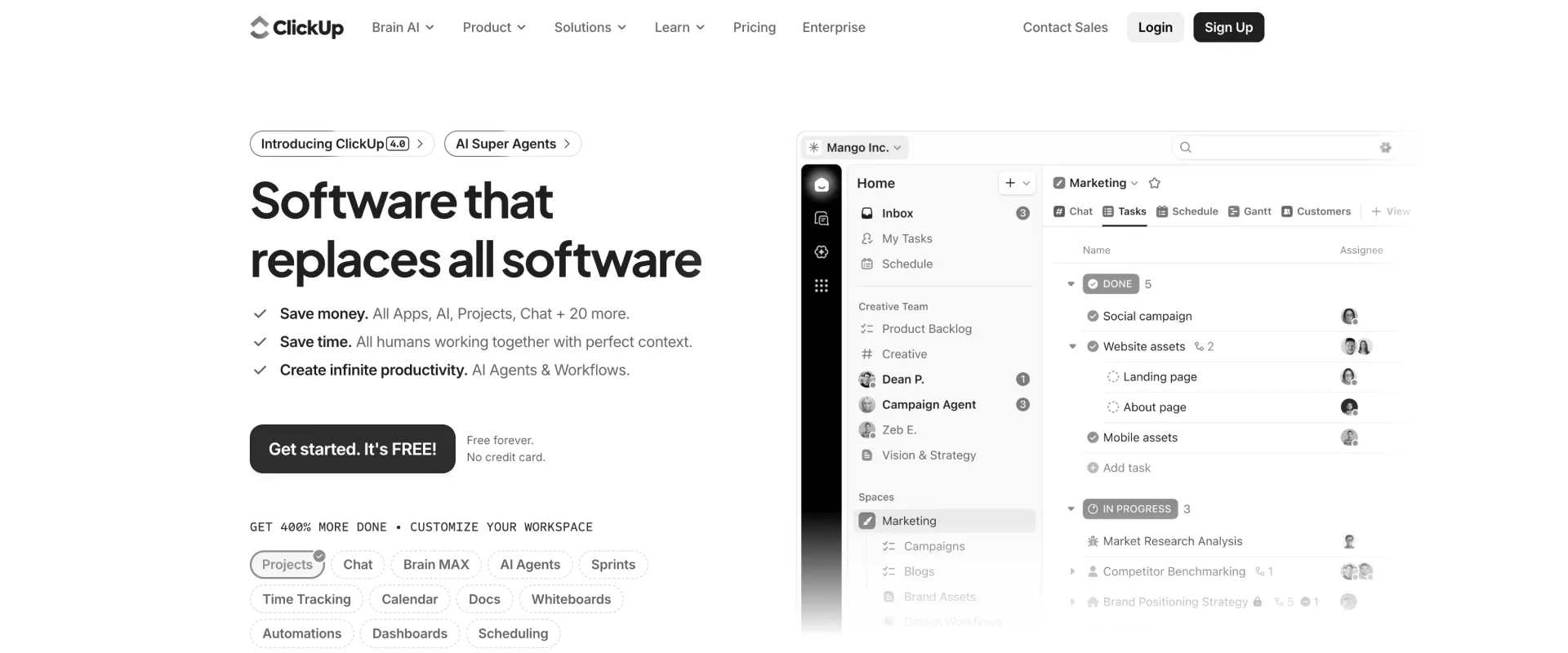The image size is (1568, 653).
Task: Collapse the IN PROGRESS task group
Action: pyautogui.click(x=1071, y=509)
